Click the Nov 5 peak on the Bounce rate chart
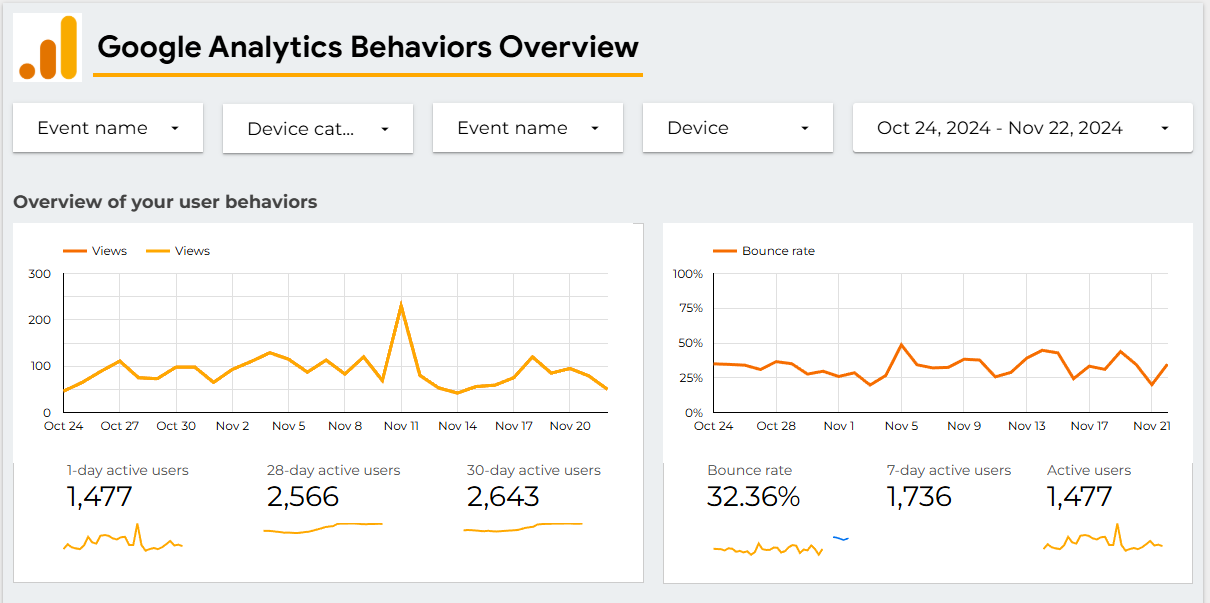 click(901, 345)
